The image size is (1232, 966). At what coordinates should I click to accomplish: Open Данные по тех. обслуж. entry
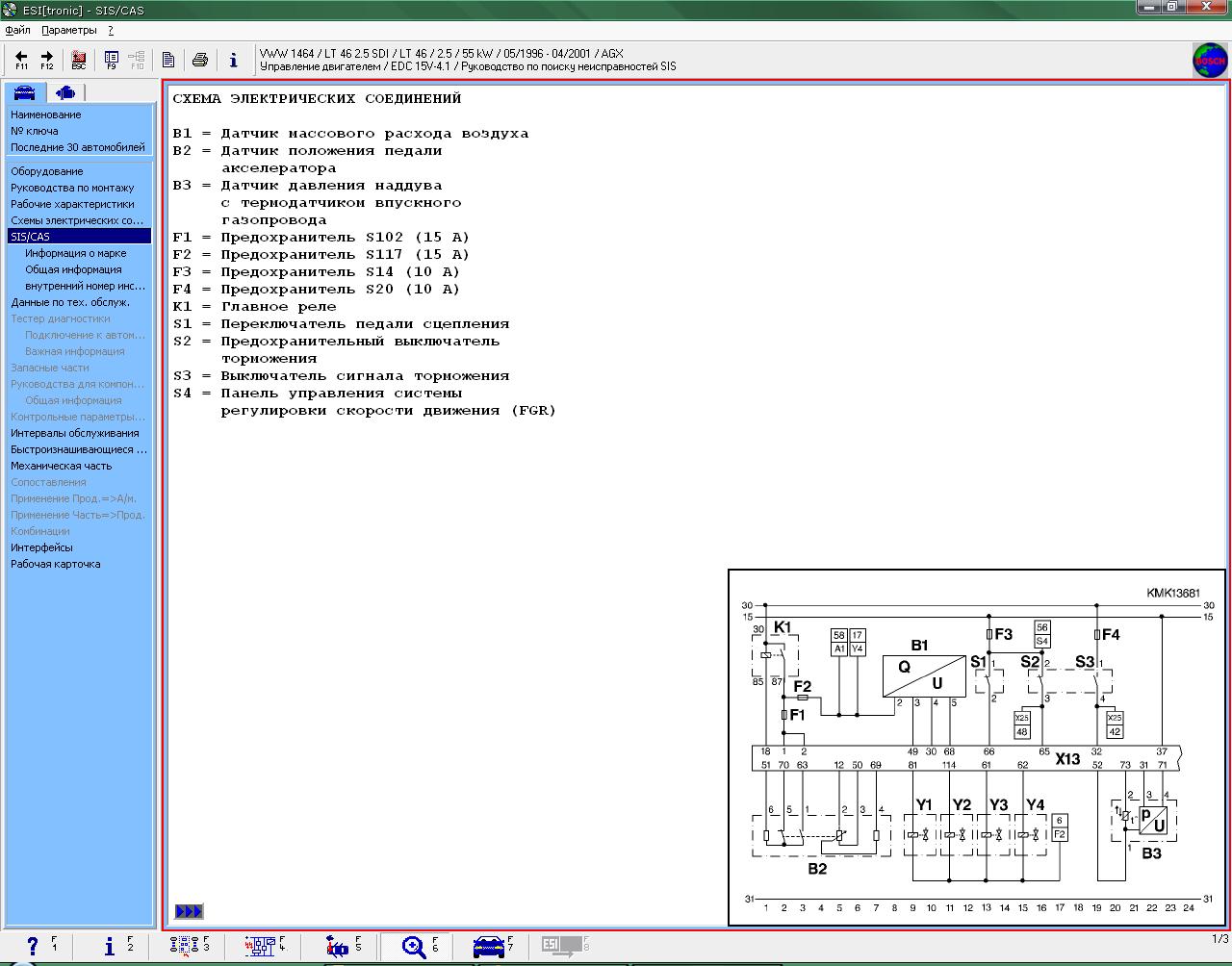(x=70, y=302)
